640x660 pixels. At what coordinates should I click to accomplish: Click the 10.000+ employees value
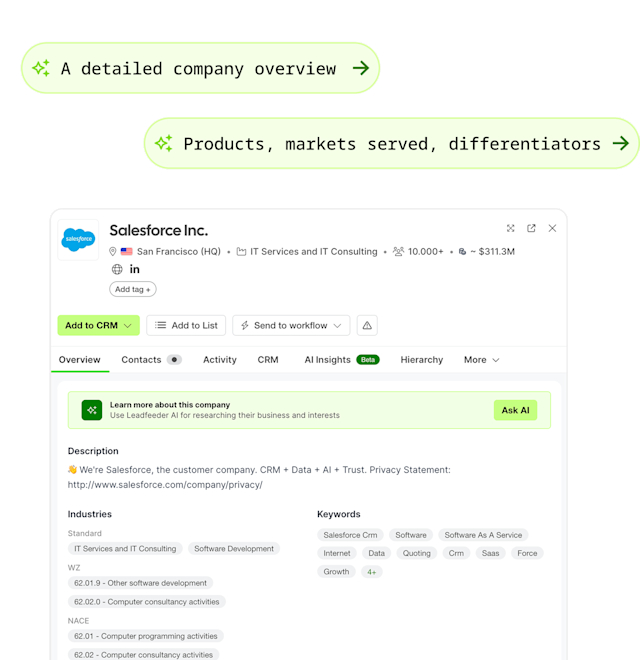coord(425,252)
